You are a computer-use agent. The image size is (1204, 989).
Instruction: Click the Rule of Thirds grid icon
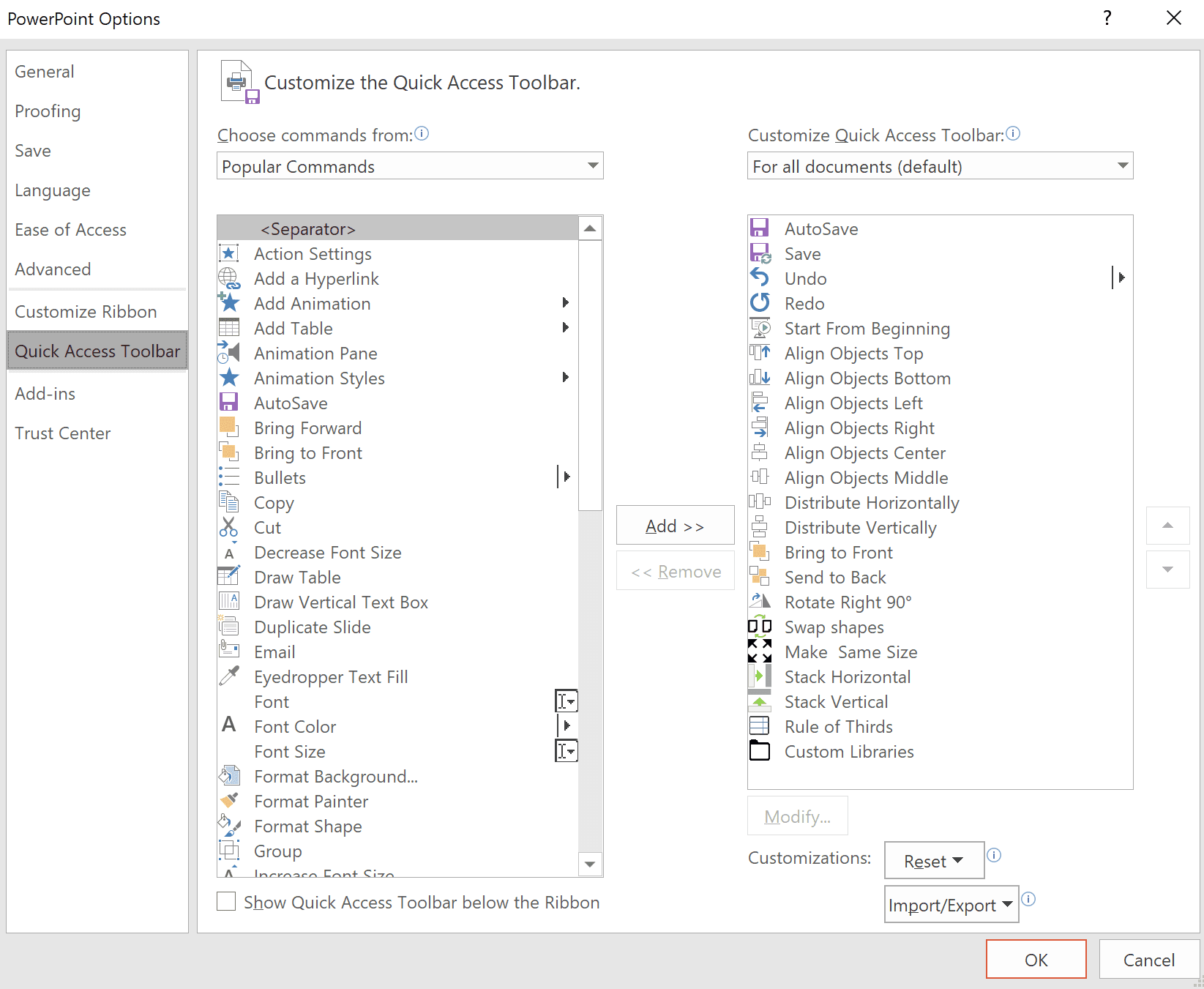(760, 726)
